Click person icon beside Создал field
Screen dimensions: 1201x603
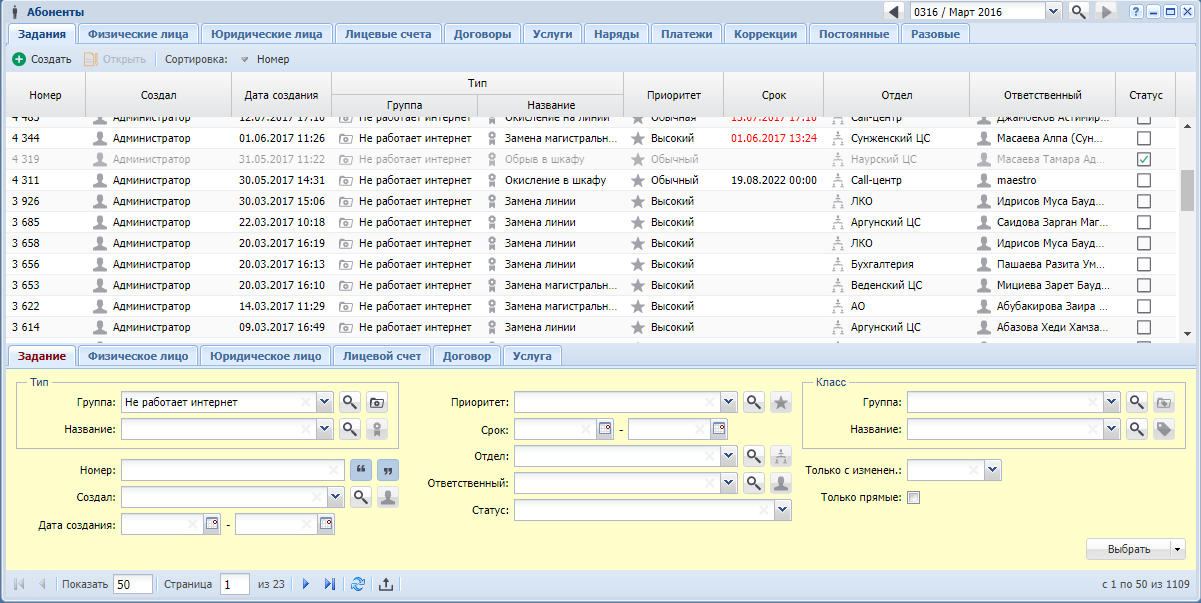pyautogui.click(x=387, y=496)
